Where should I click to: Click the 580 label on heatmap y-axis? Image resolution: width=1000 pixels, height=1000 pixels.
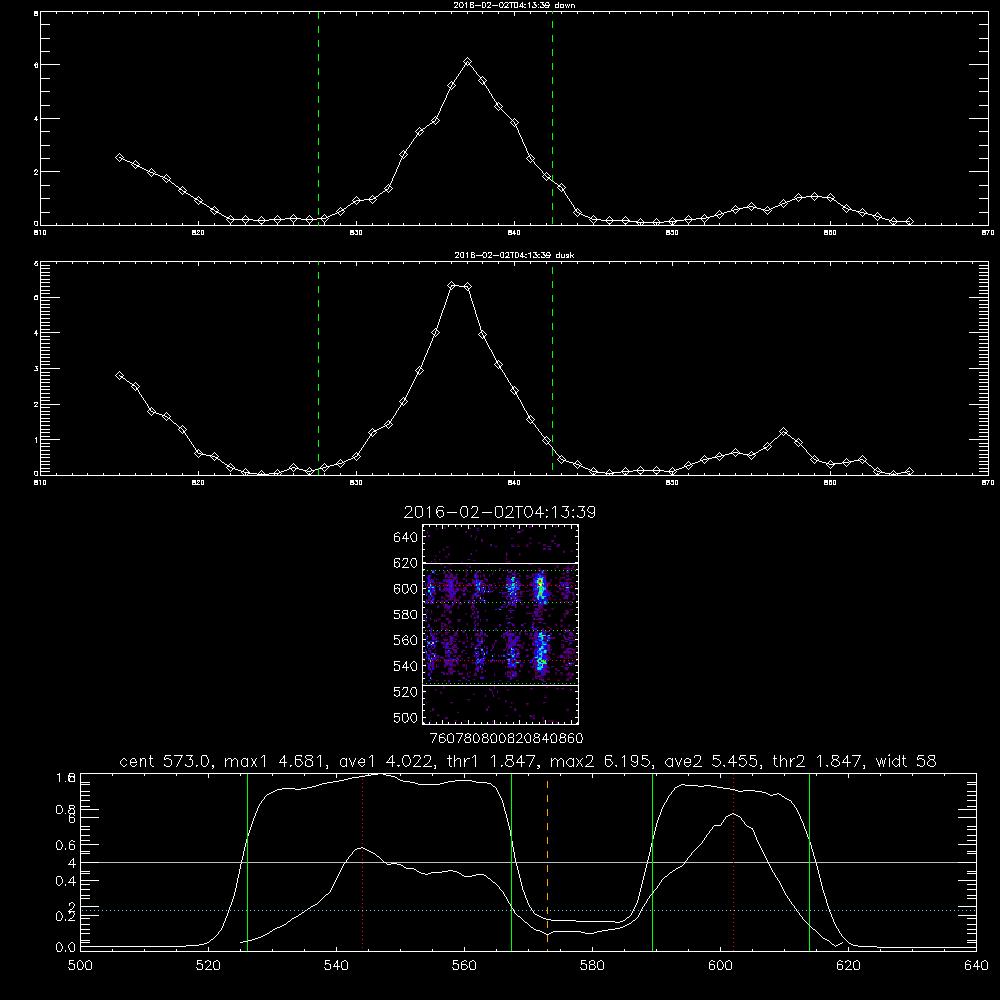point(406,615)
